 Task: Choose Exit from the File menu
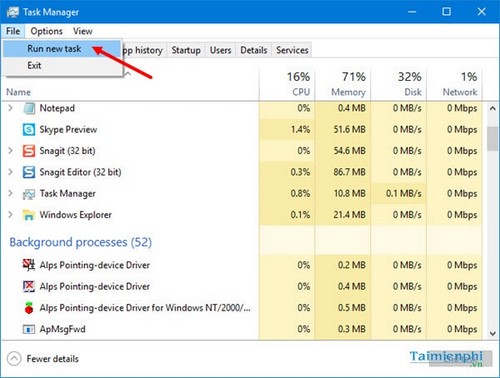pyautogui.click(x=62, y=65)
